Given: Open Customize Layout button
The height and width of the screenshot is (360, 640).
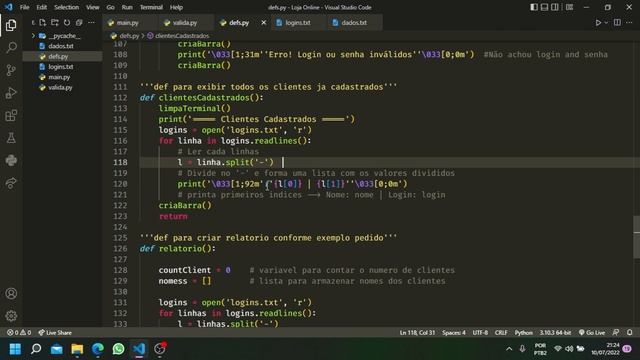Looking at the screenshot, I should [x=569, y=7].
